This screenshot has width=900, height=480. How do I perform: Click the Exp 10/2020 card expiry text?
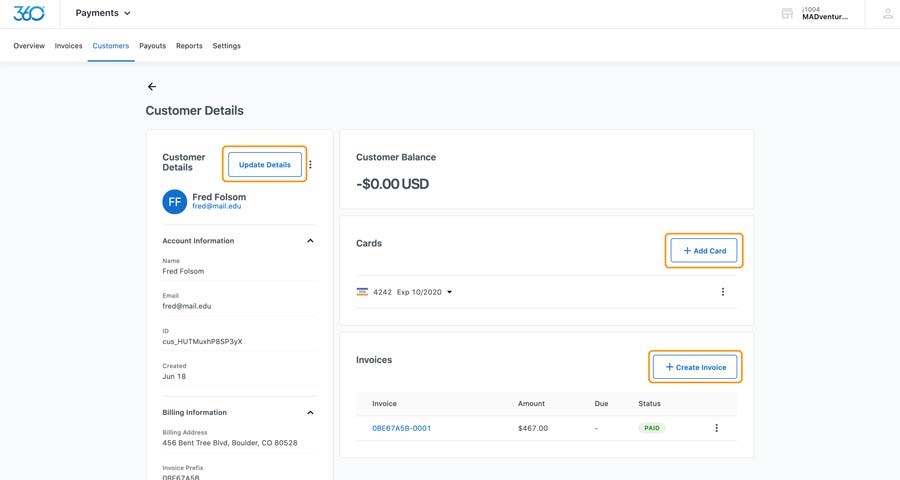(x=419, y=292)
